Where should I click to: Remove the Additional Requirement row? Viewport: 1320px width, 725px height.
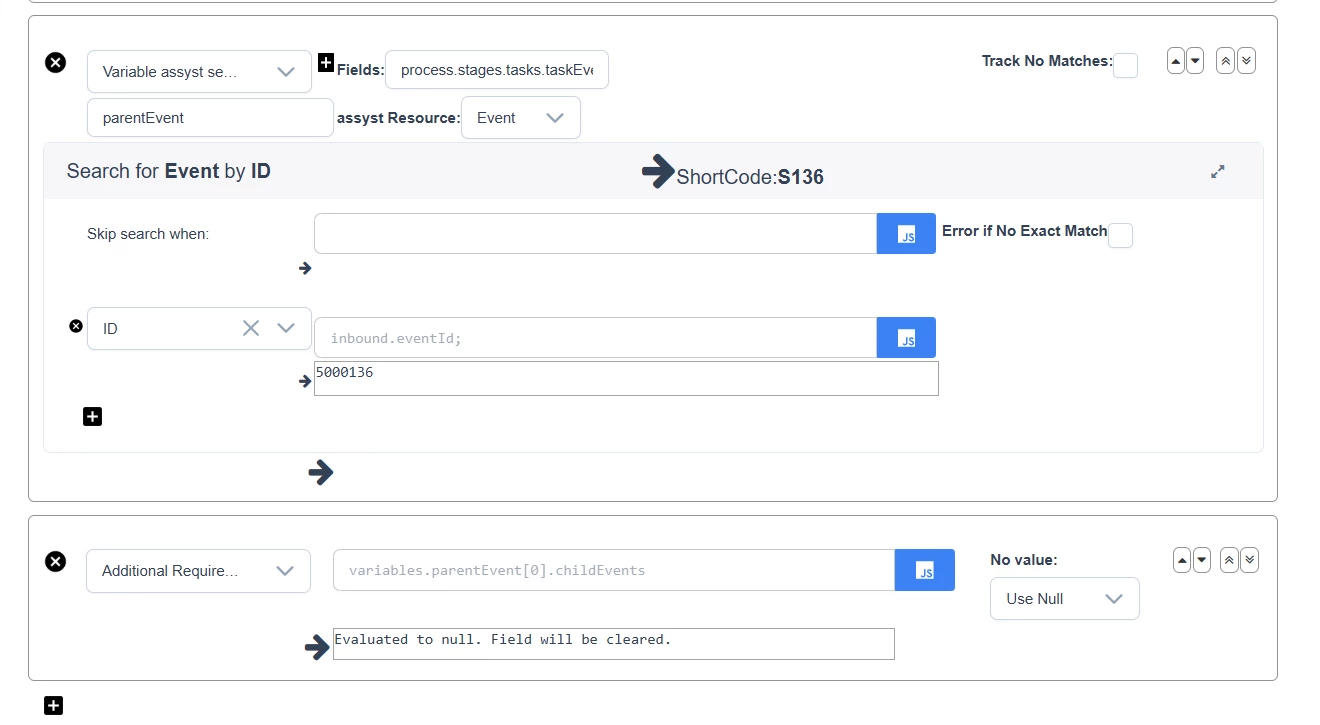[56, 561]
